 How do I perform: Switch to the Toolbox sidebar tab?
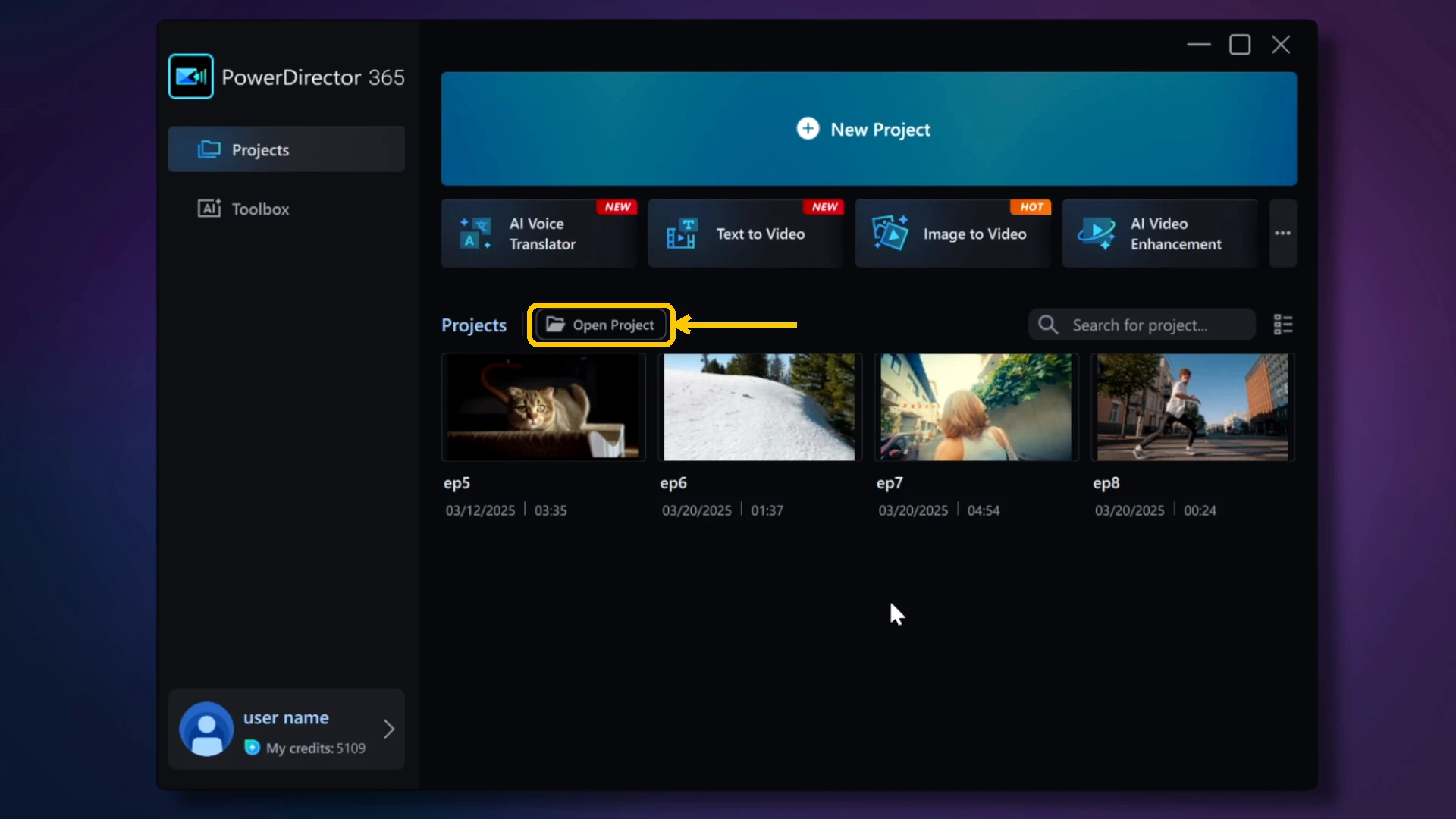click(x=286, y=209)
